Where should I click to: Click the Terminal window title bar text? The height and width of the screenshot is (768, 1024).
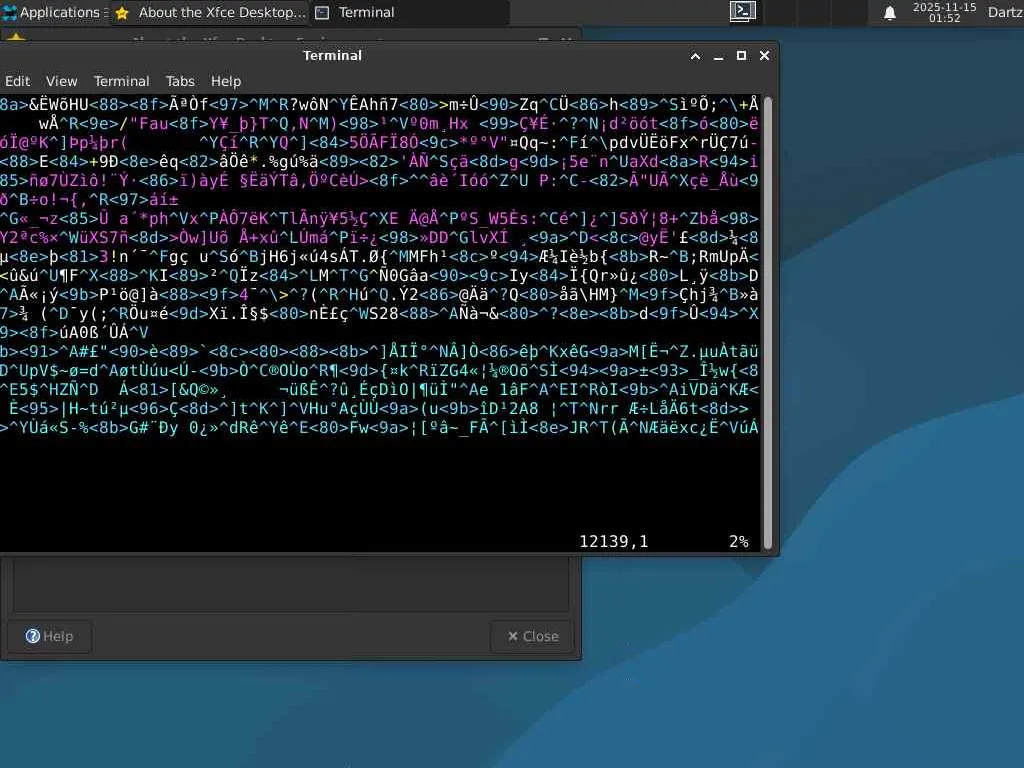tap(332, 56)
